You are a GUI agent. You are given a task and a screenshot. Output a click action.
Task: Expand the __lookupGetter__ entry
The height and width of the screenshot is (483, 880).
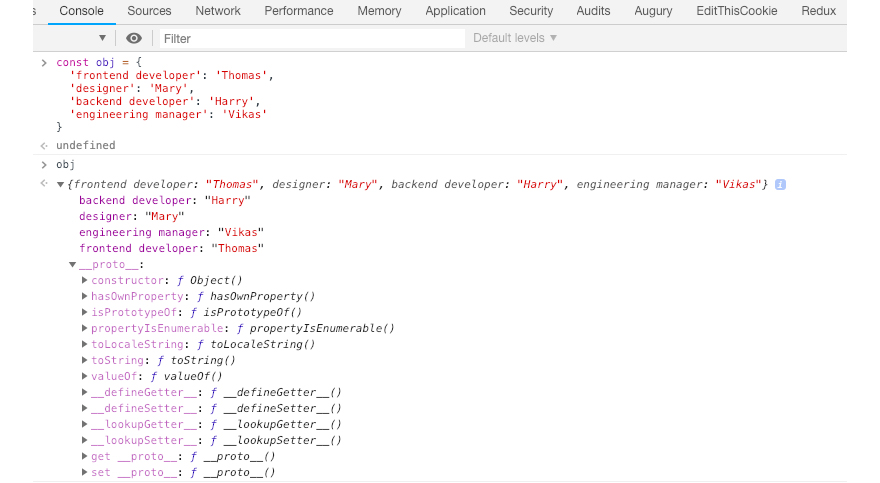(84, 424)
